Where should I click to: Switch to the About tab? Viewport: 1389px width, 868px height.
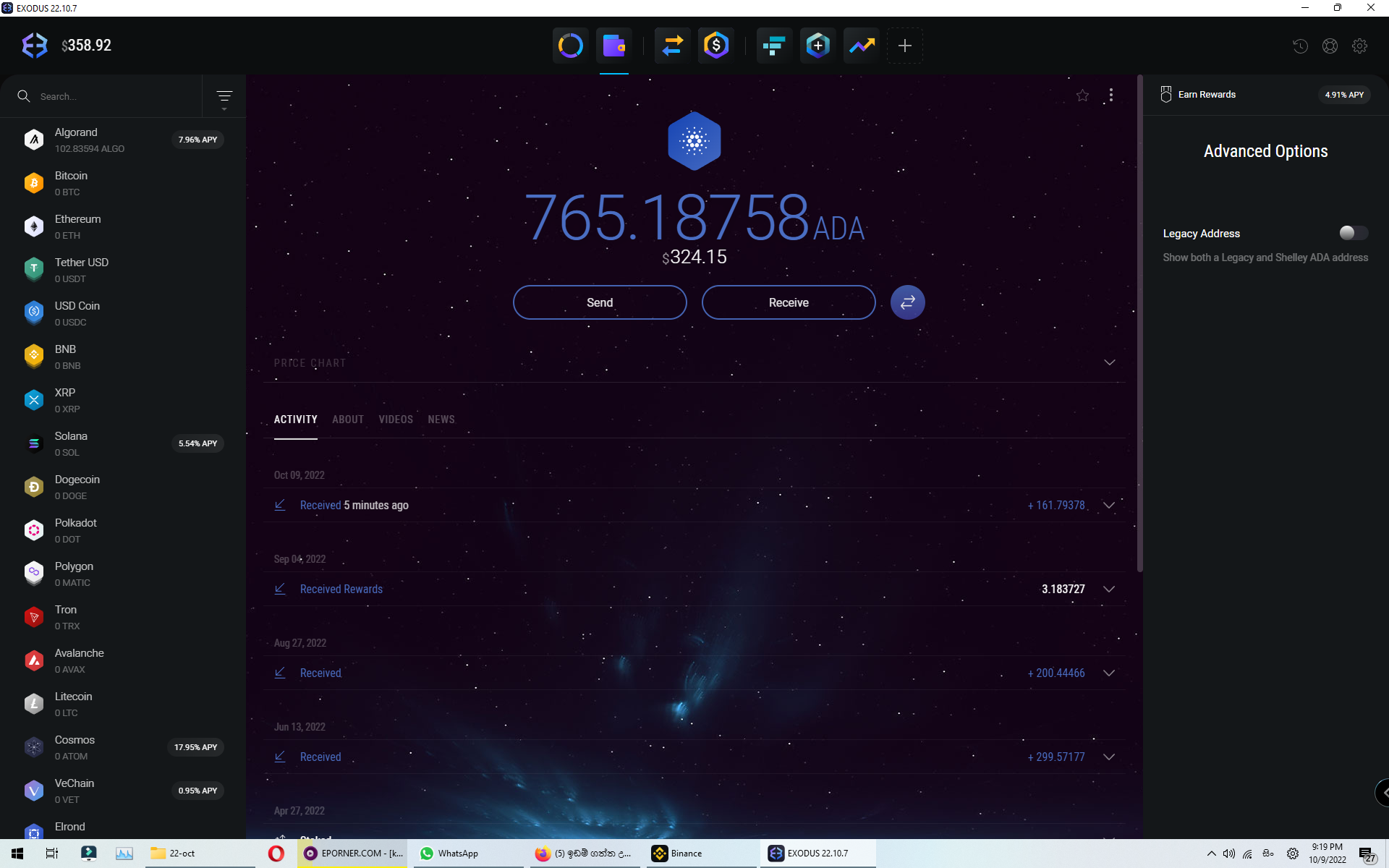click(x=348, y=420)
